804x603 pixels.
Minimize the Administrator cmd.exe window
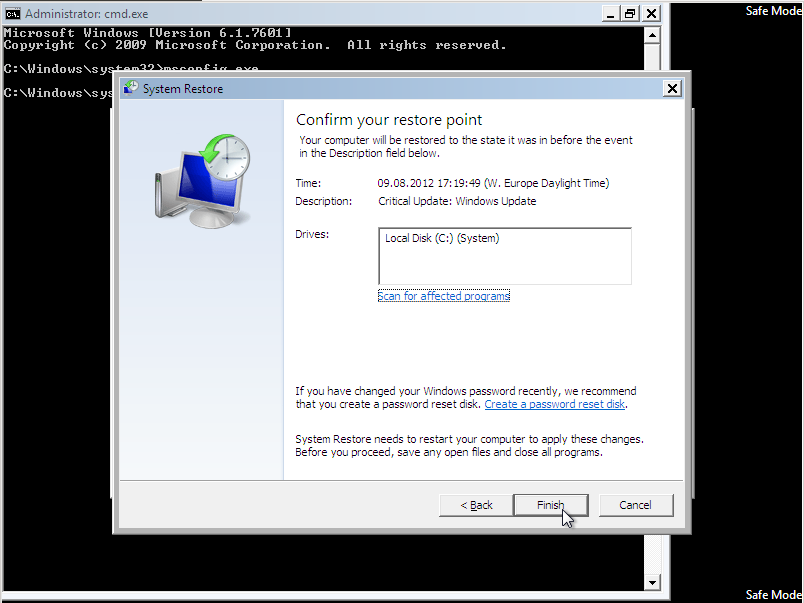pos(611,14)
